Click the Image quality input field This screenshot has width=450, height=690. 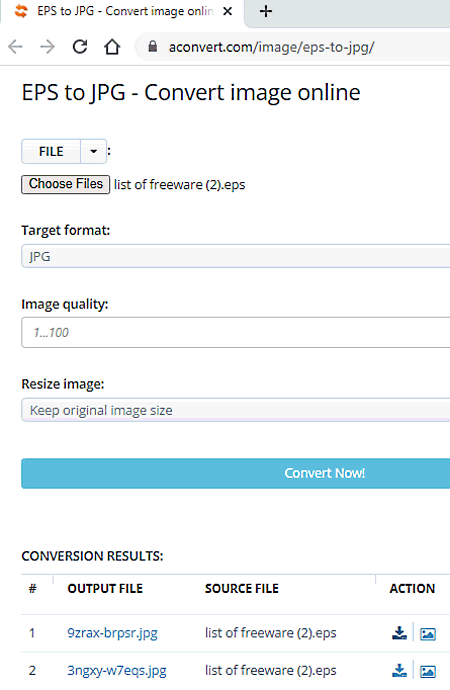pyautogui.click(x=236, y=332)
